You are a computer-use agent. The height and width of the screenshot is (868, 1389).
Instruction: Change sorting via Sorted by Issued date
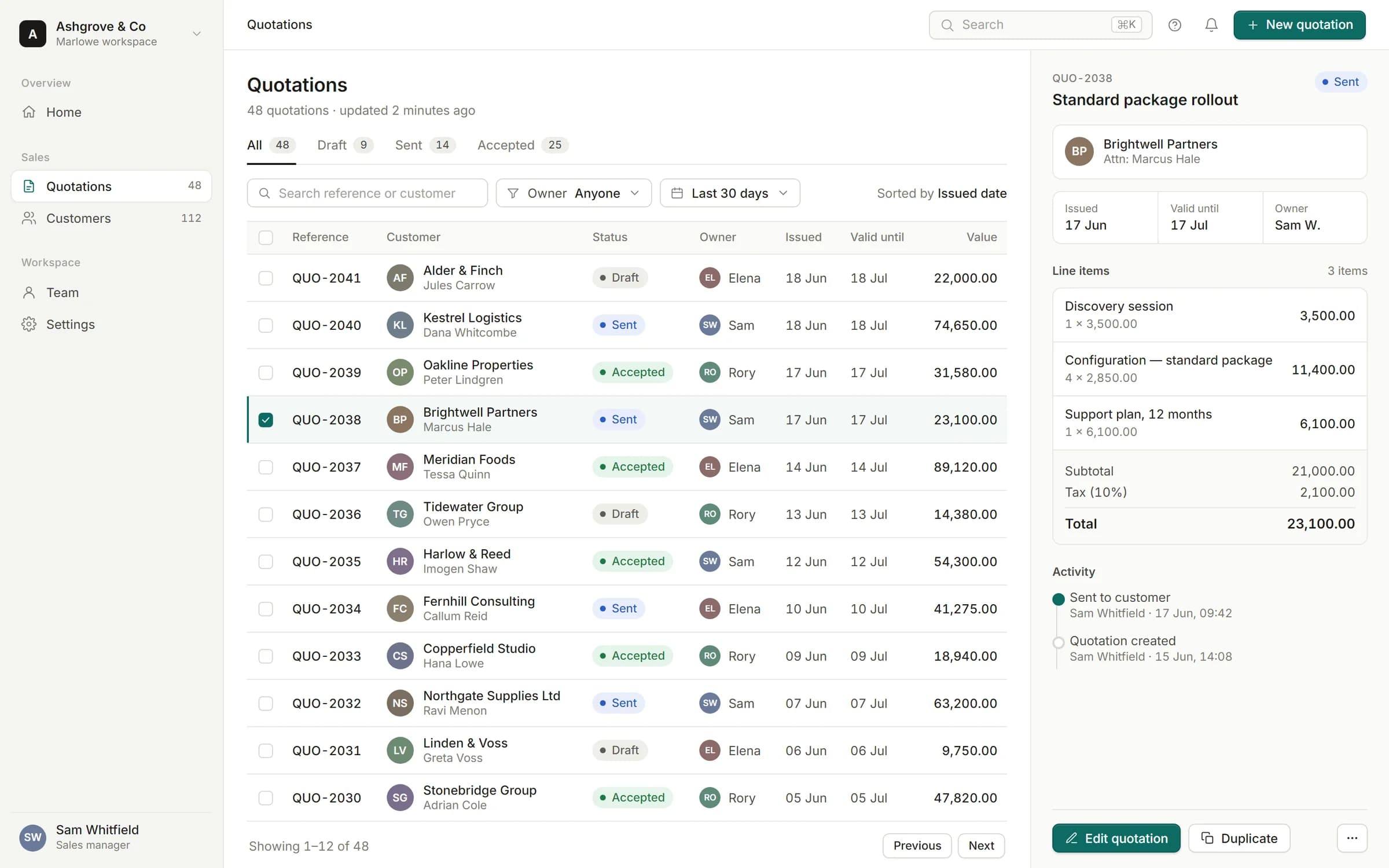(x=942, y=193)
